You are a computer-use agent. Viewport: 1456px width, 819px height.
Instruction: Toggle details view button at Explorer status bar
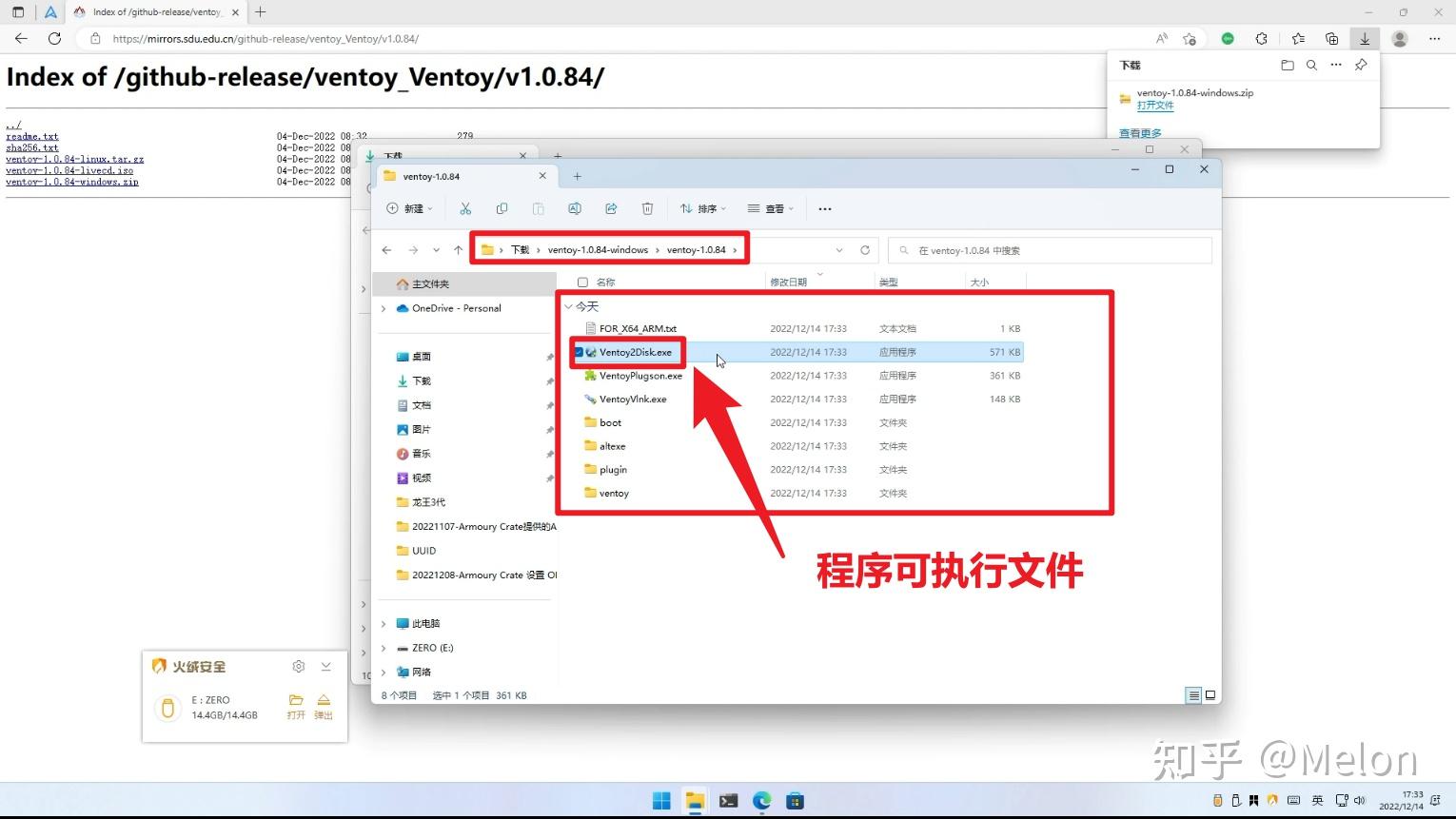point(1192,695)
